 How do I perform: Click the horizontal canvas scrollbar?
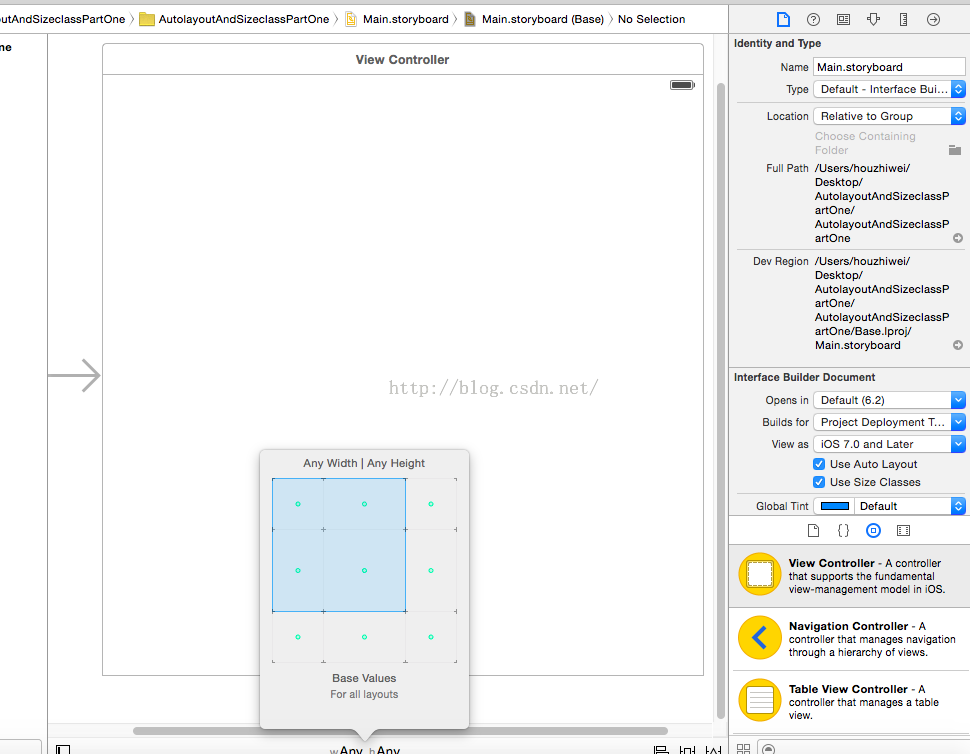[400, 730]
